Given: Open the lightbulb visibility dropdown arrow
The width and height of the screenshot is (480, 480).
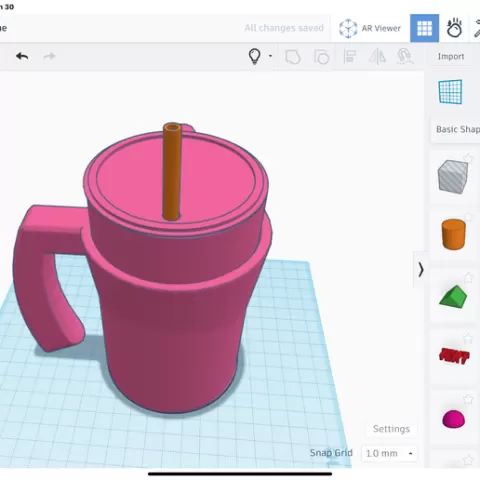Looking at the screenshot, I should (x=270, y=56).
